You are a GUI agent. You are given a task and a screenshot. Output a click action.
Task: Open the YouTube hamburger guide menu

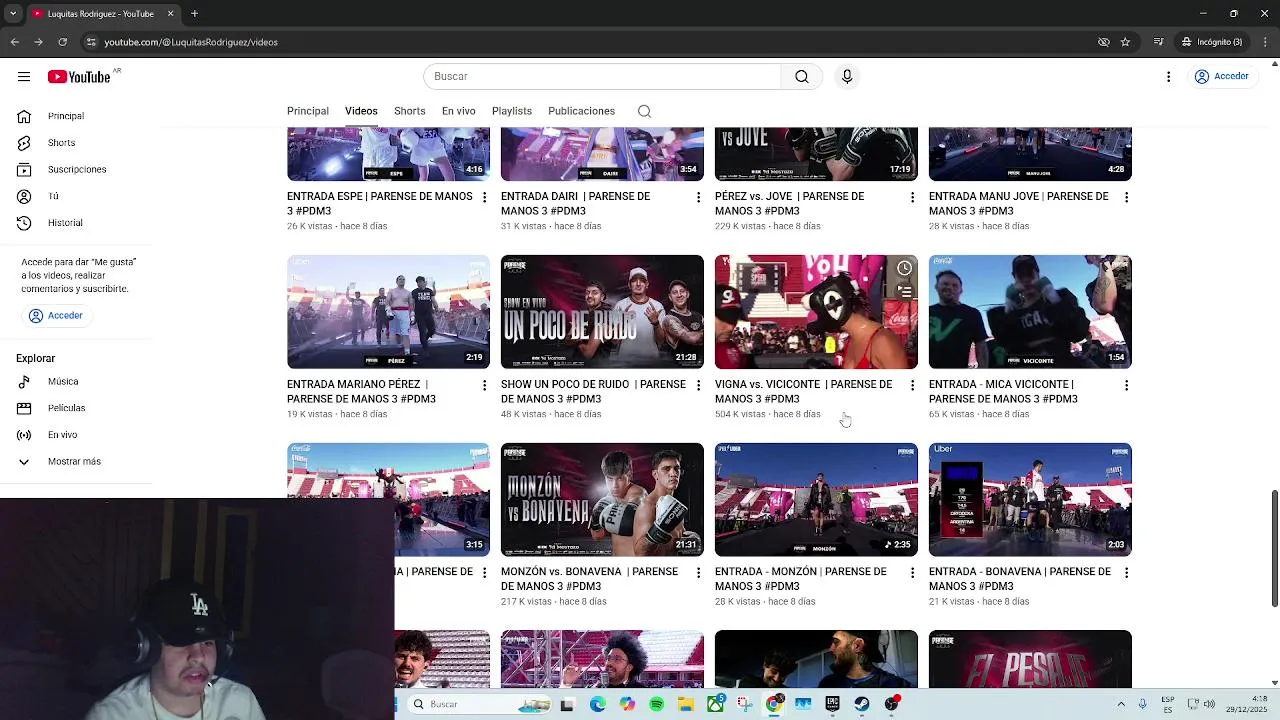pyautogui.click(x=23, y=76)
